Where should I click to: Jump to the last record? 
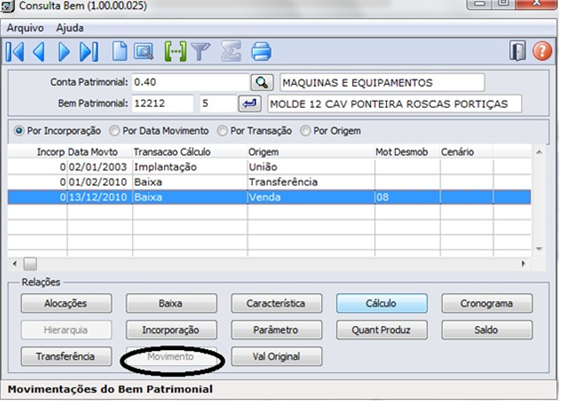tap(89, 52)
